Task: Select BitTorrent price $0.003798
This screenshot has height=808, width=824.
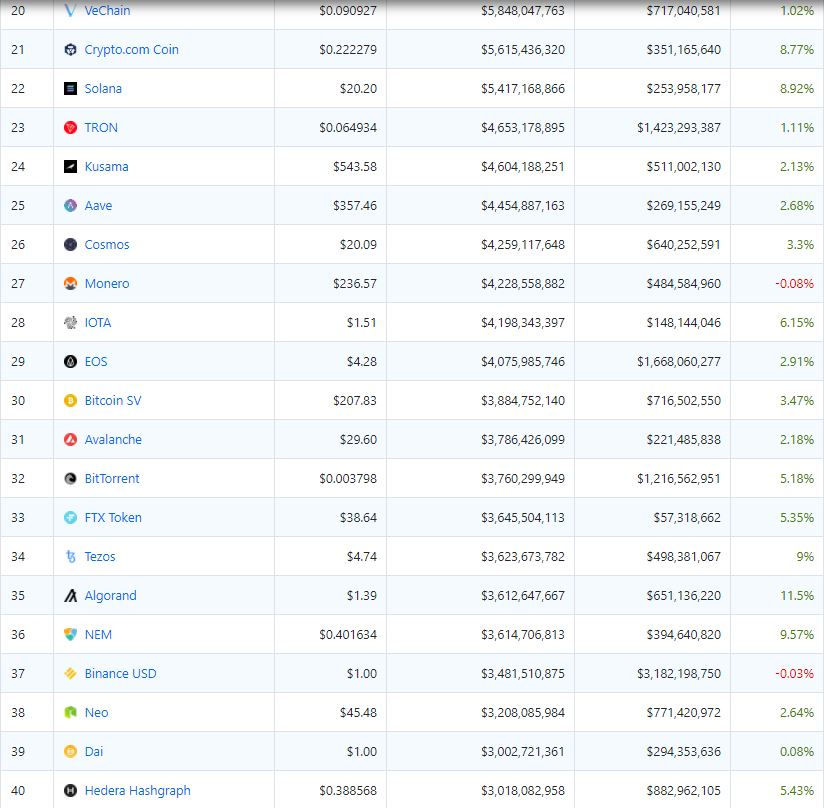Action: pyautogui.click(x=348, y=478)
